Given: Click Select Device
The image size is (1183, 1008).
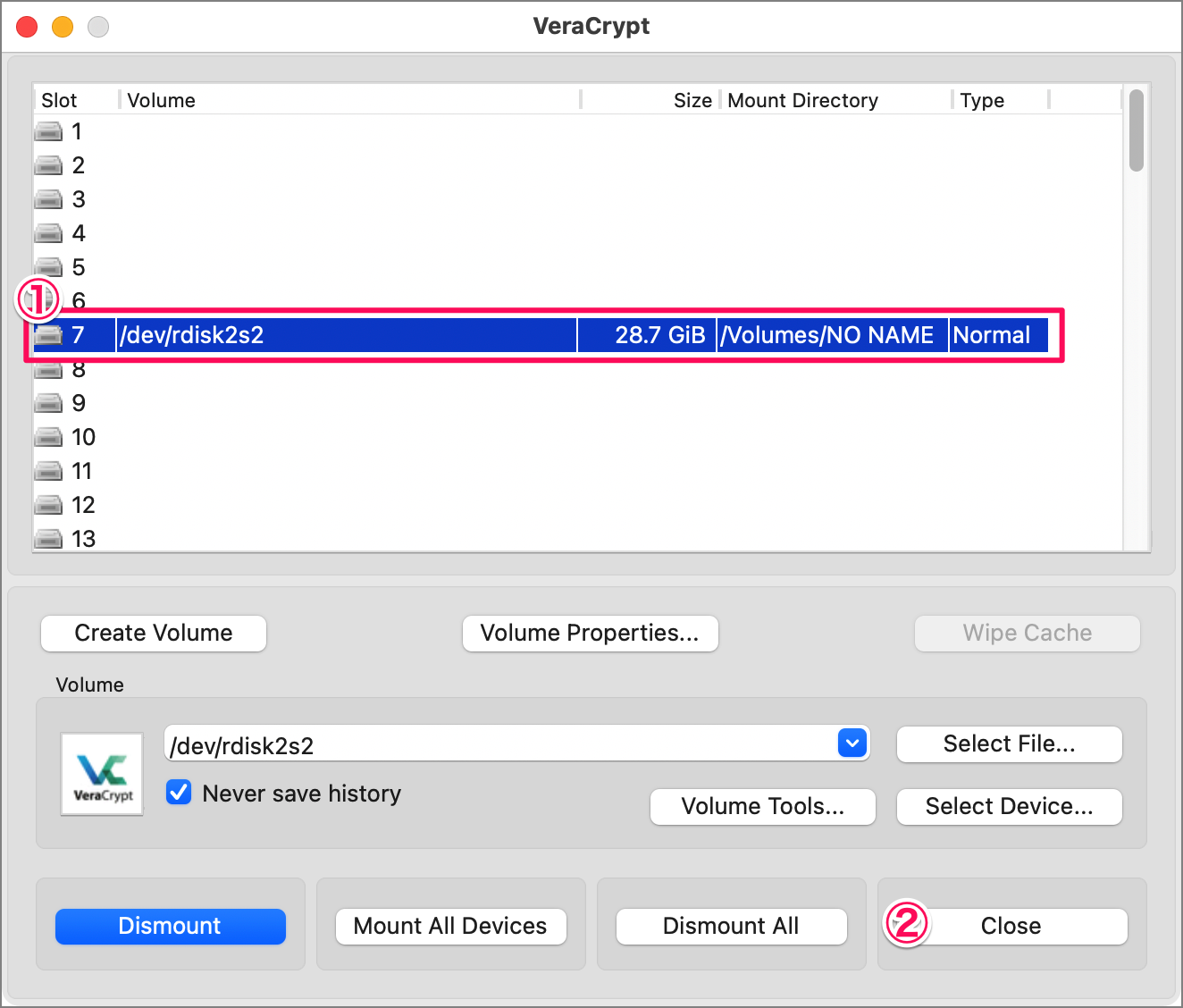Looking at the screenshot, I should (1009, 806).
